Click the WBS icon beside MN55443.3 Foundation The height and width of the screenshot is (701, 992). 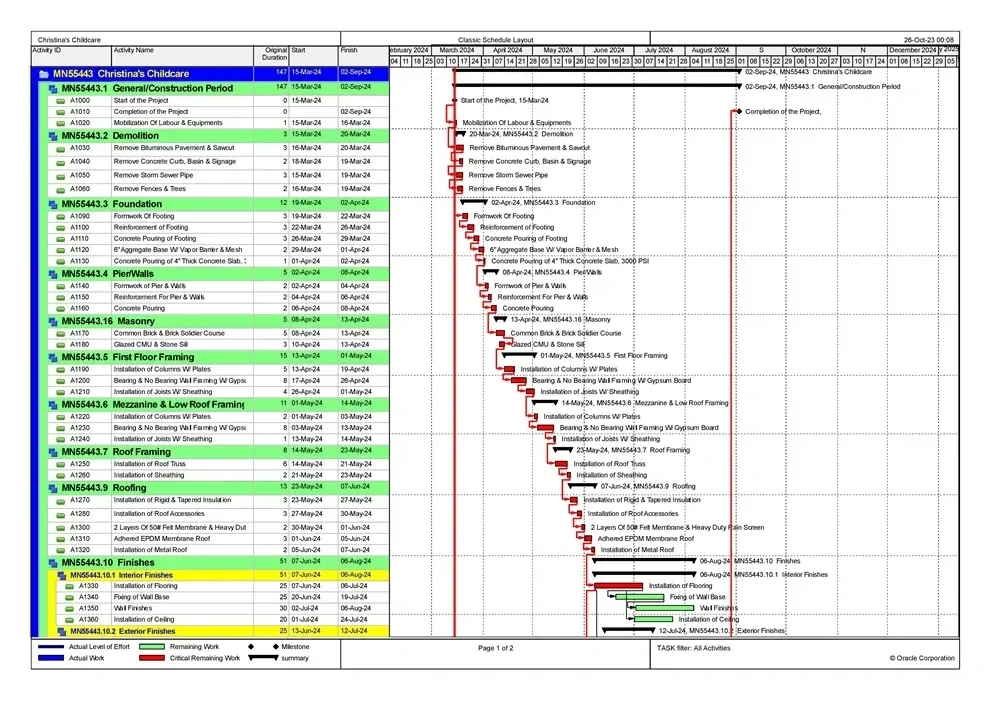point(53,204)
